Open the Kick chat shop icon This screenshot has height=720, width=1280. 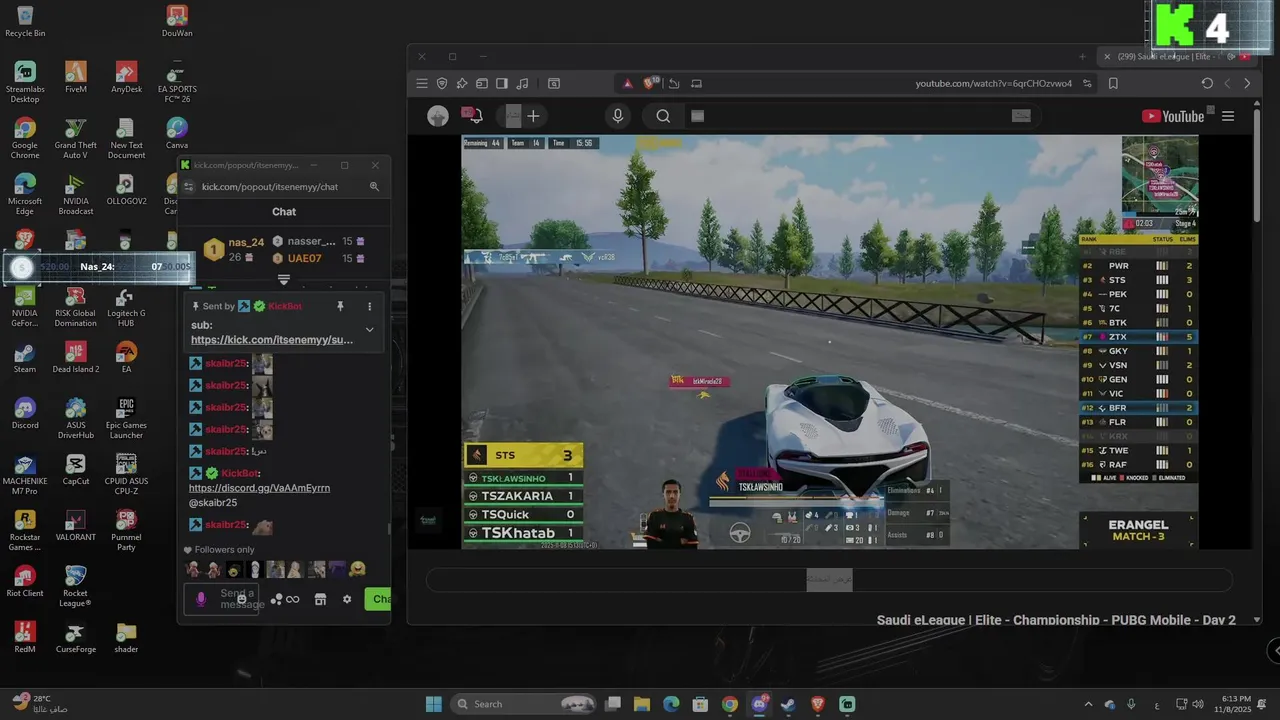[320, 599]
